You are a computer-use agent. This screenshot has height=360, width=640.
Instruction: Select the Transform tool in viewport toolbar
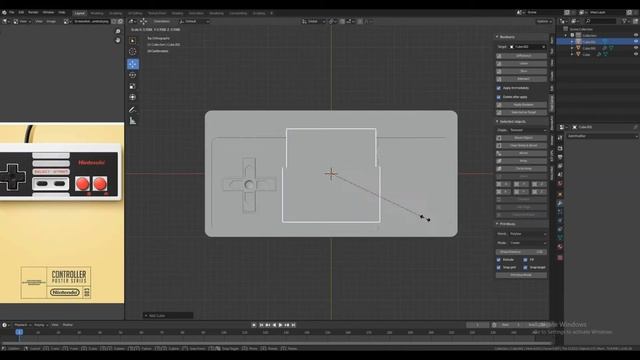133,97
